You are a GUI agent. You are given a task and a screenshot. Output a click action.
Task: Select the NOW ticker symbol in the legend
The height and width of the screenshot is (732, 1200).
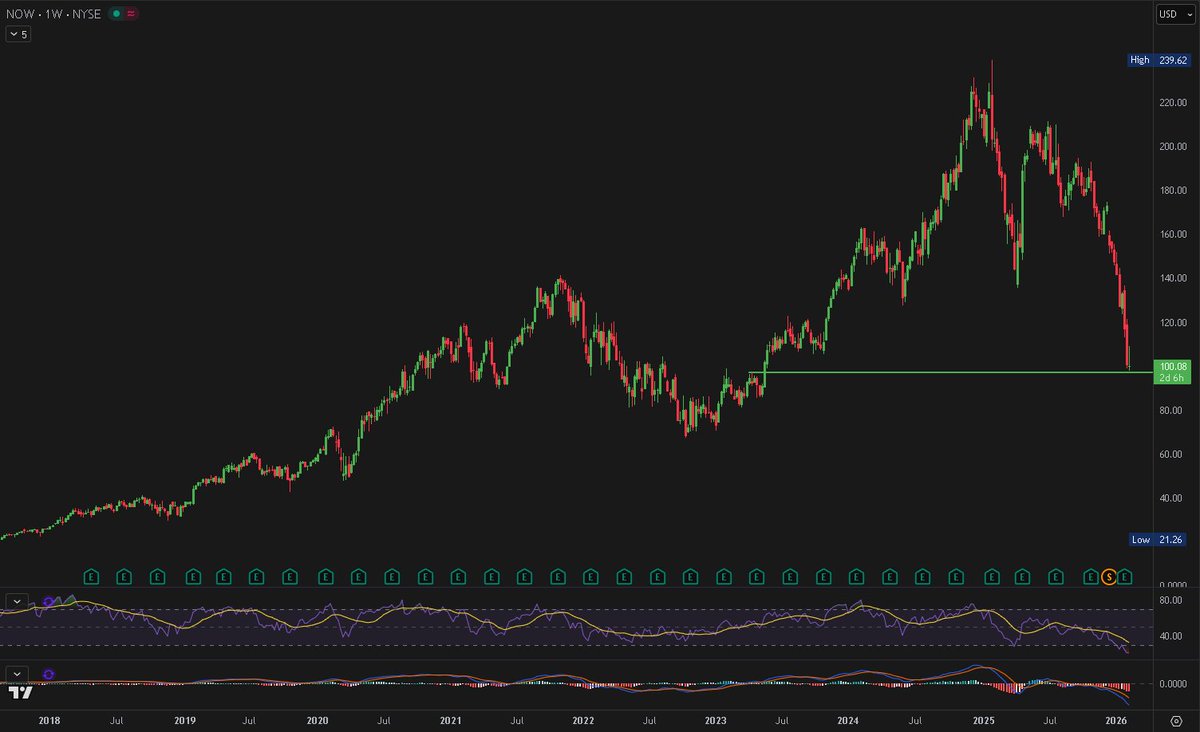pyautogui.click(x=22, y=14)
